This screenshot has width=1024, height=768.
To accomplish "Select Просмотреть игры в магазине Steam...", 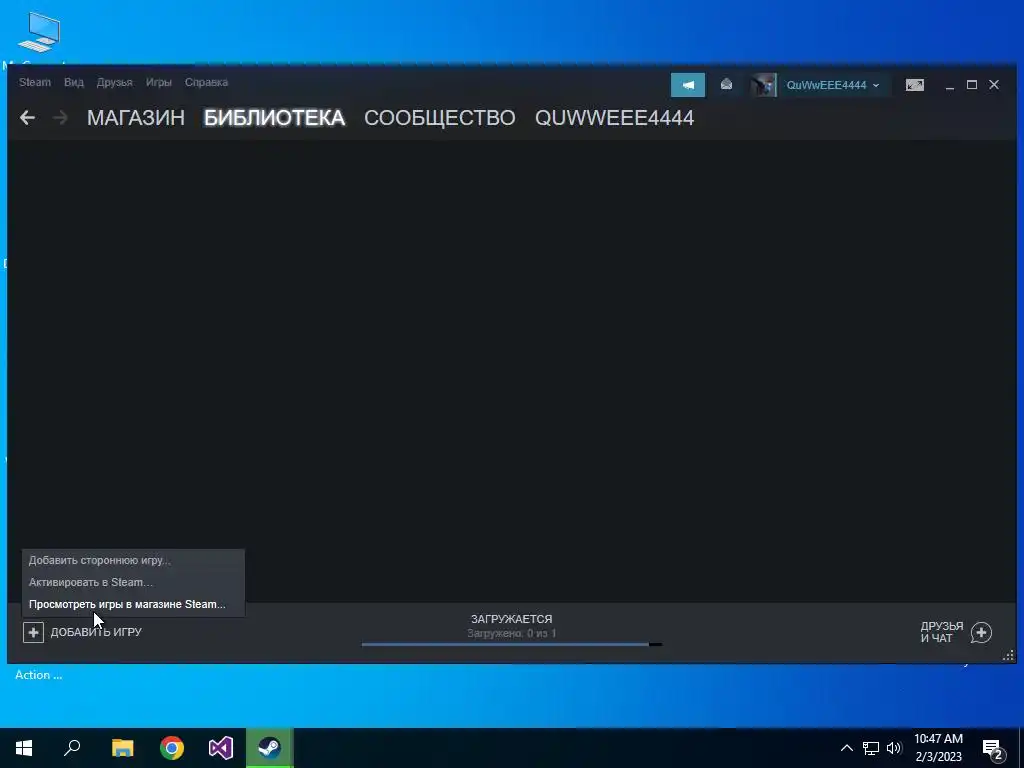I will (133, 604).
